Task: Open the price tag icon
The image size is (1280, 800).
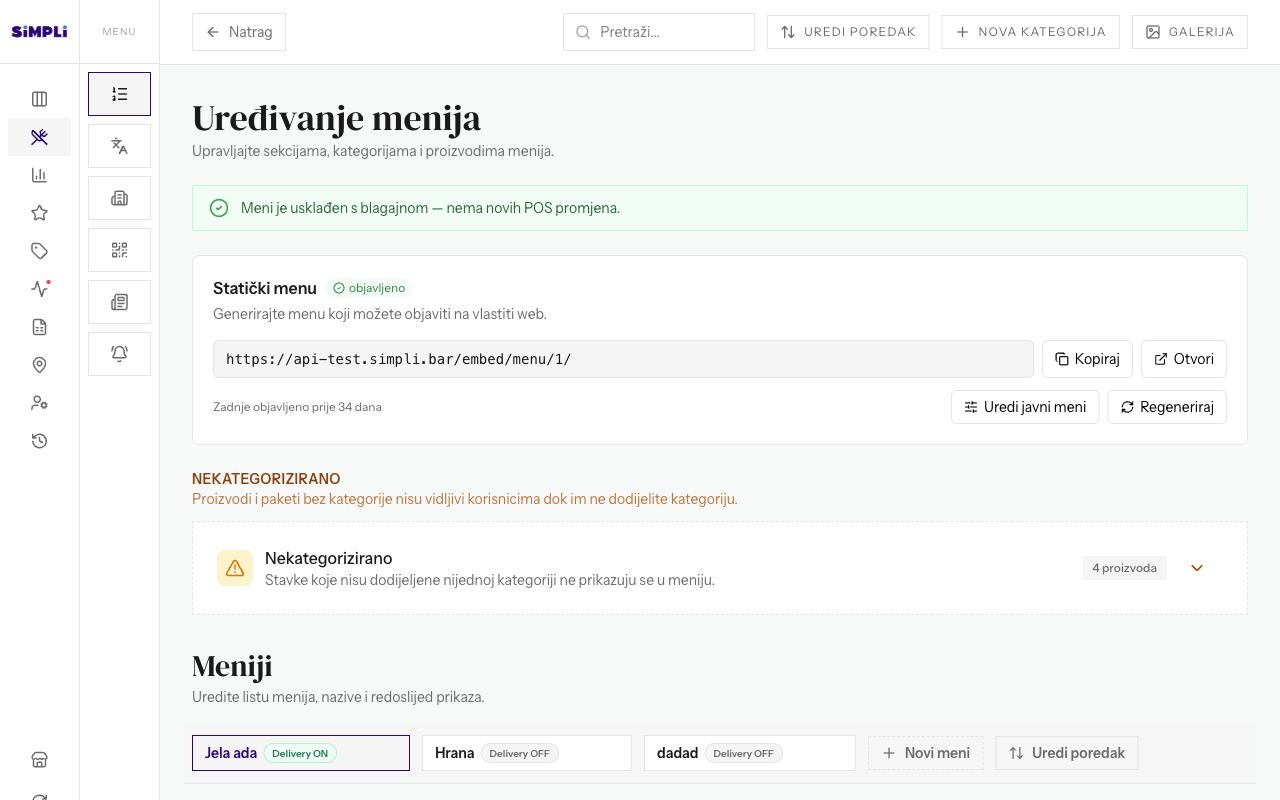Action: [x=39, y=251]
